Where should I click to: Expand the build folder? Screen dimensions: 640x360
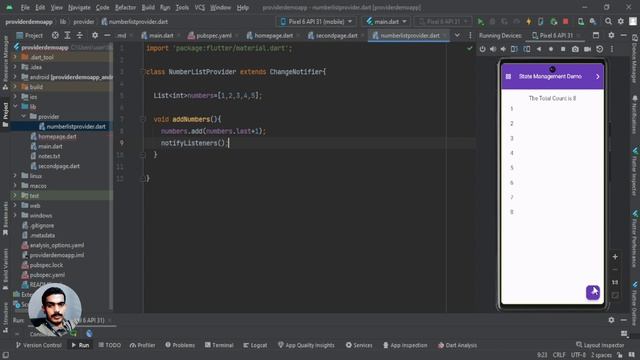16,87
